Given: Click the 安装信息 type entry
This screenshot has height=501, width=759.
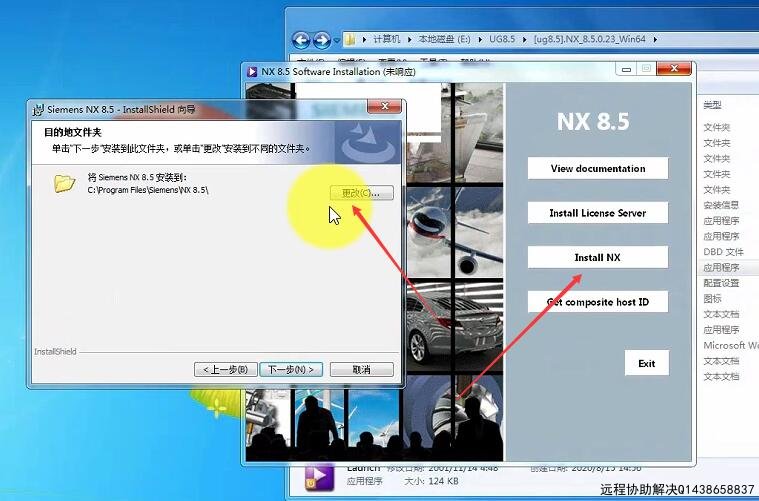Looking at the screenshot, I should (721, 205).
